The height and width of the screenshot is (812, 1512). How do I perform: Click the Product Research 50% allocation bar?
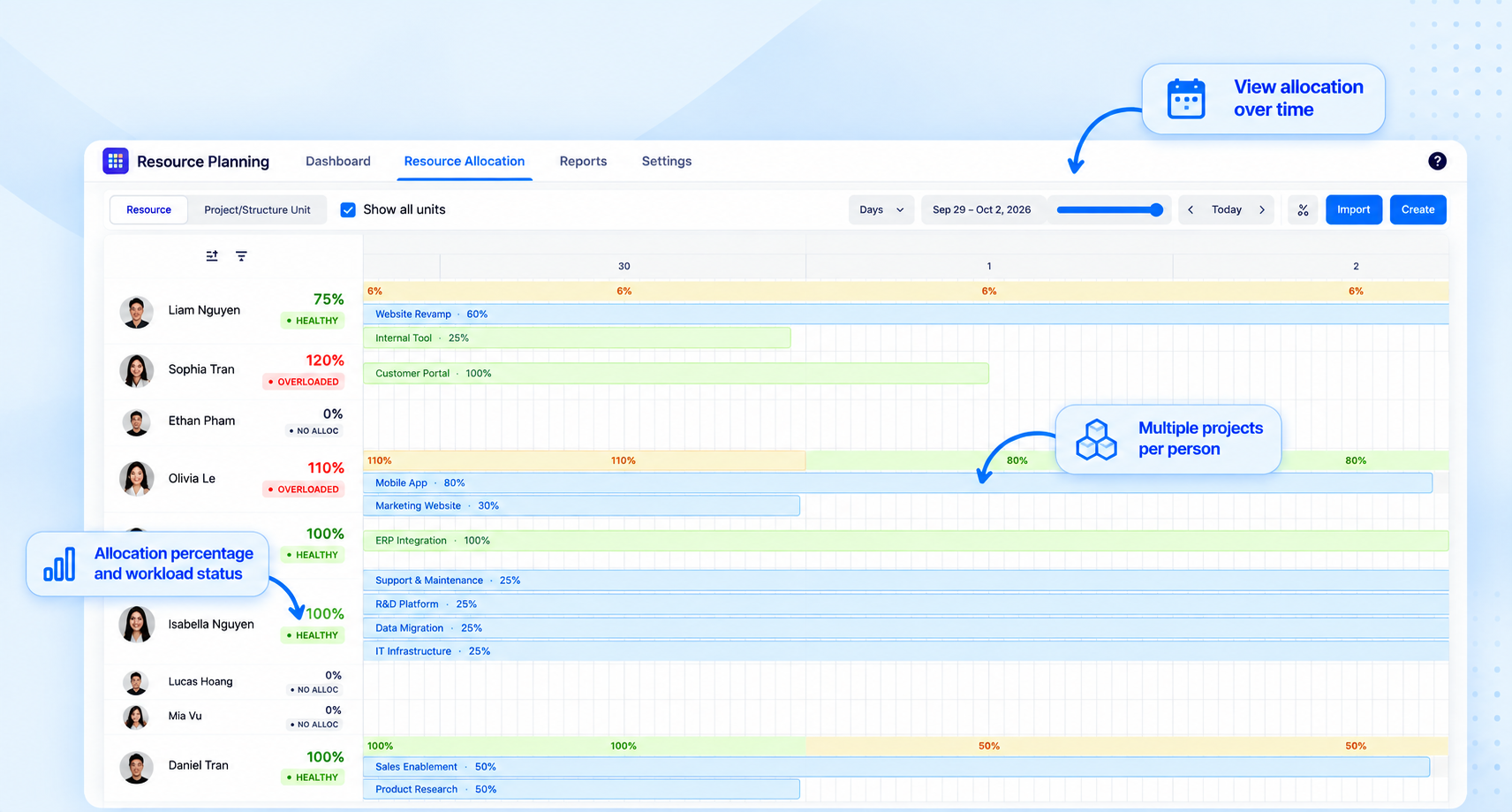(581, 789)
